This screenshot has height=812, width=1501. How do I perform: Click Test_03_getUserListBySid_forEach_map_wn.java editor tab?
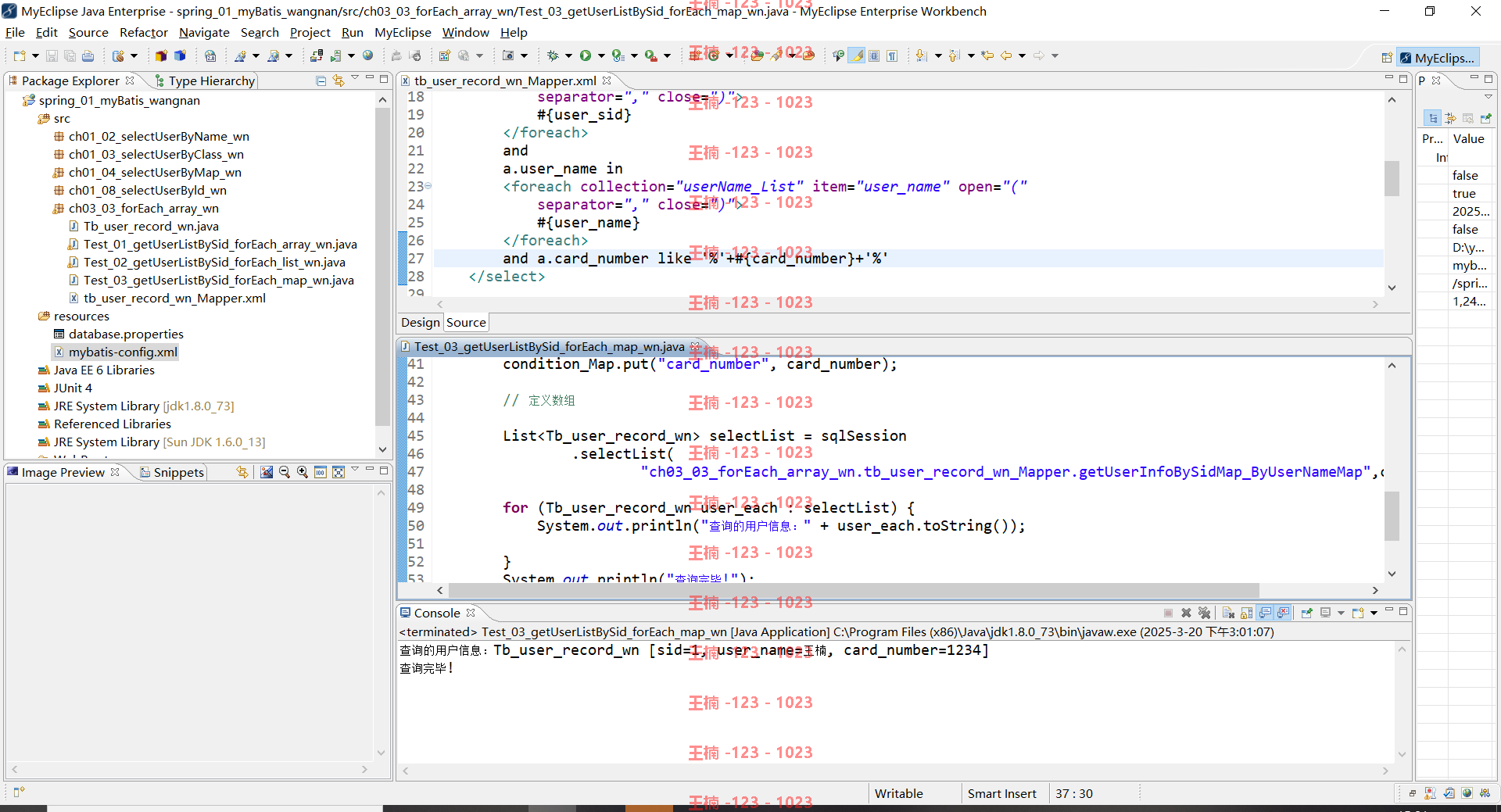[549, 346]
